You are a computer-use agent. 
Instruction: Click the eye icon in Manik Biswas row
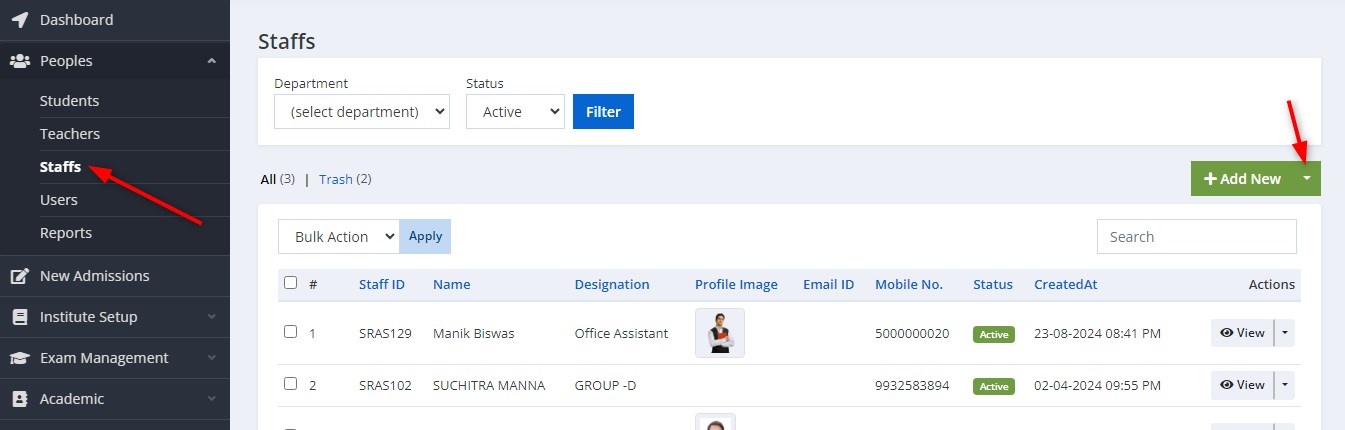[1226, 333]
